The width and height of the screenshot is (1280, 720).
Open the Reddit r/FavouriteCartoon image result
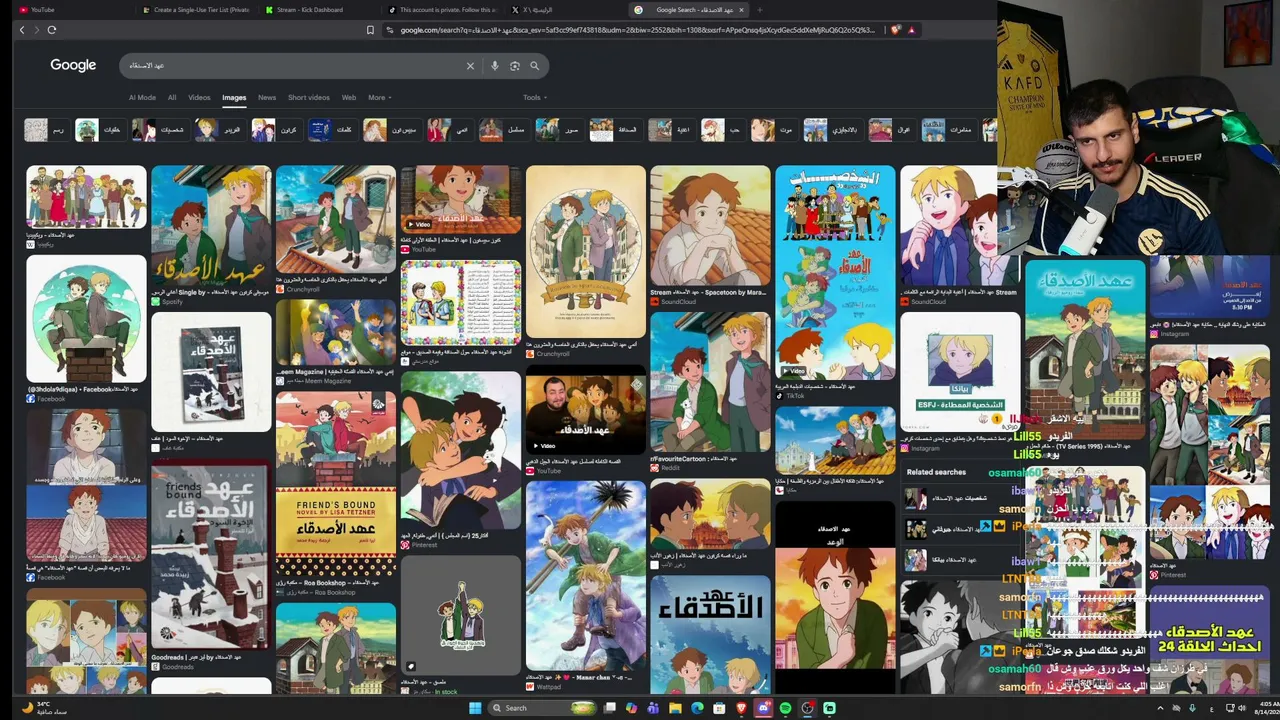710,383
